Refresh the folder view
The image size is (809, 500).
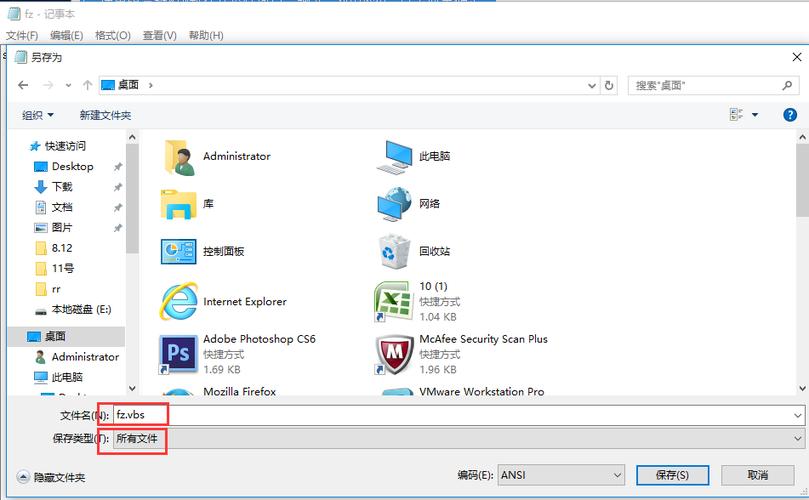tap(609, 85)
